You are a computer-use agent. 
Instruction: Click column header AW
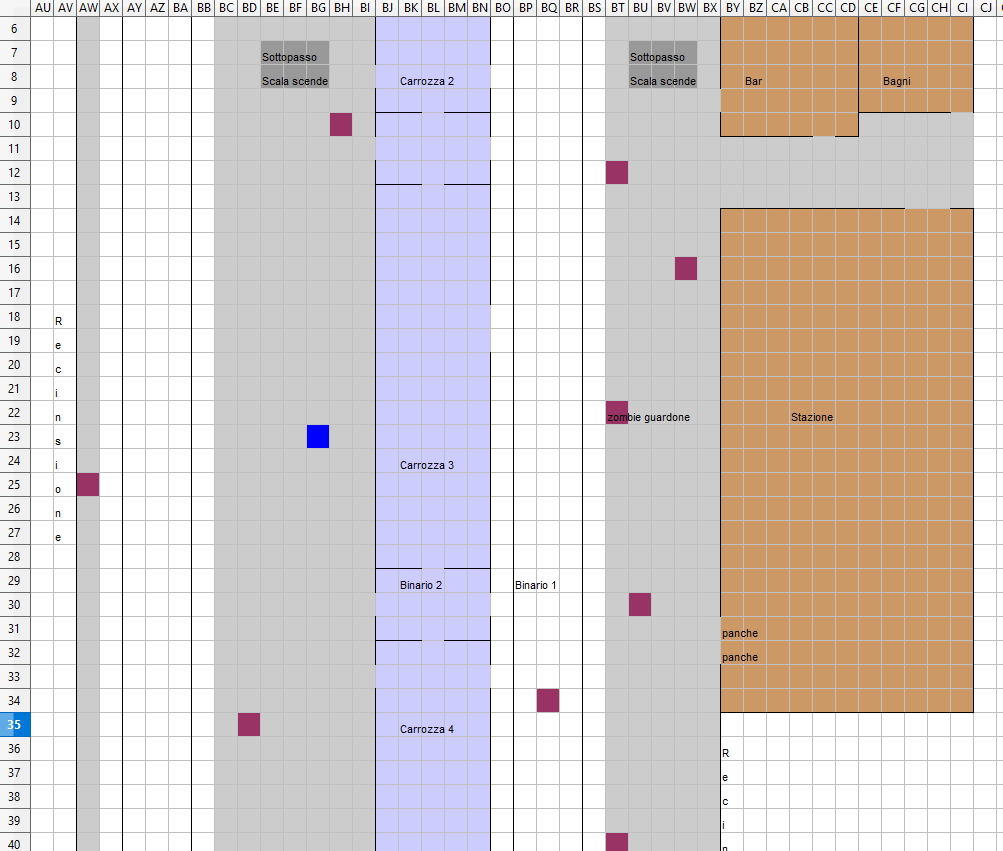tap(88, 8)
